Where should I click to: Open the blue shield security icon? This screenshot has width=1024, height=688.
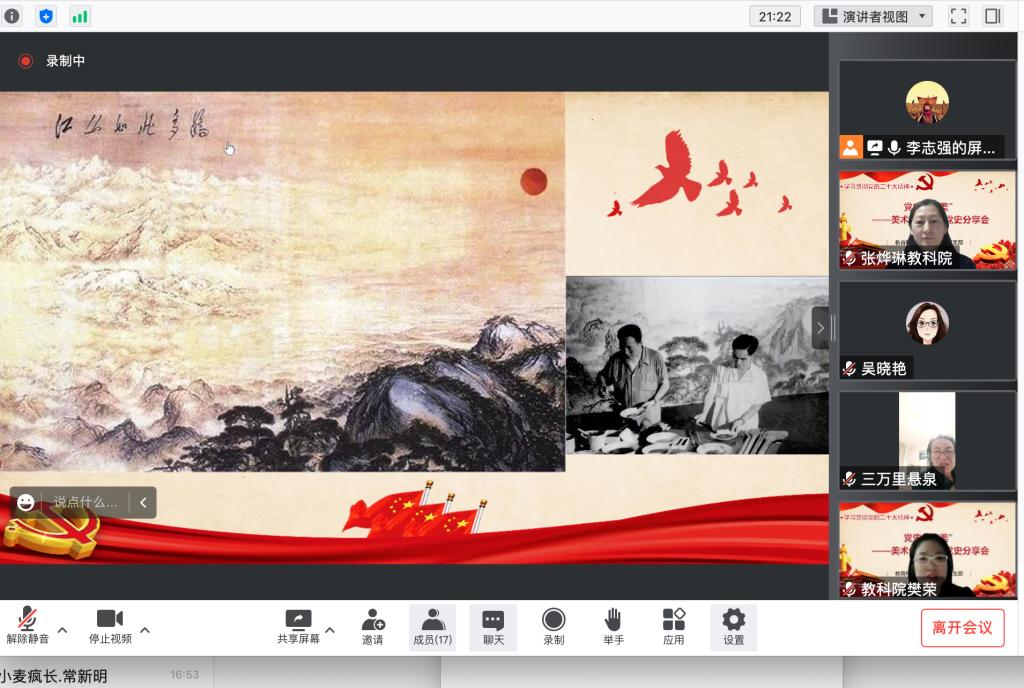click(x=46, y=16)
